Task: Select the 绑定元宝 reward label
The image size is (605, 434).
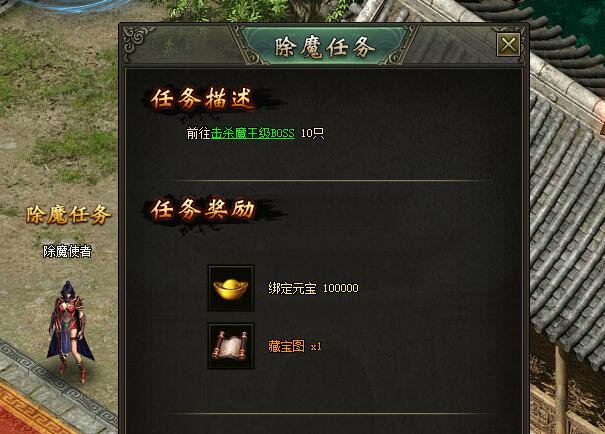Action: click(x=292, y=288)
